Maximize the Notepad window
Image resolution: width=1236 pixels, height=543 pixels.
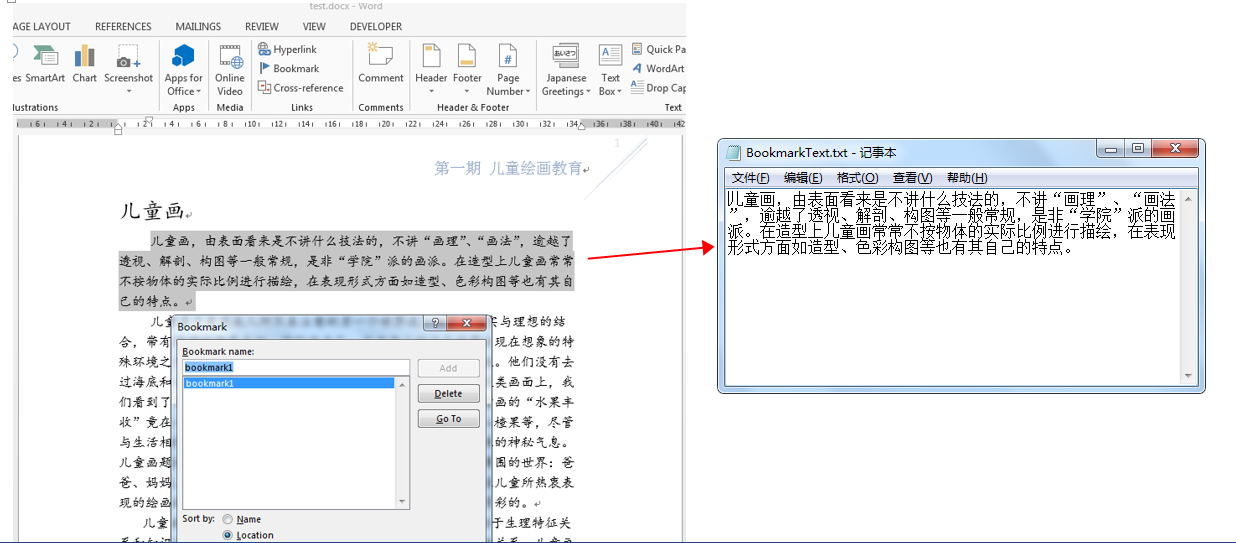point(1138,149)
